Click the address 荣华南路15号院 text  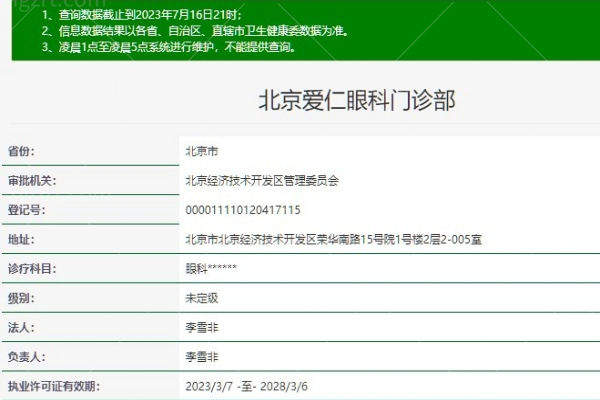(355, 240)
